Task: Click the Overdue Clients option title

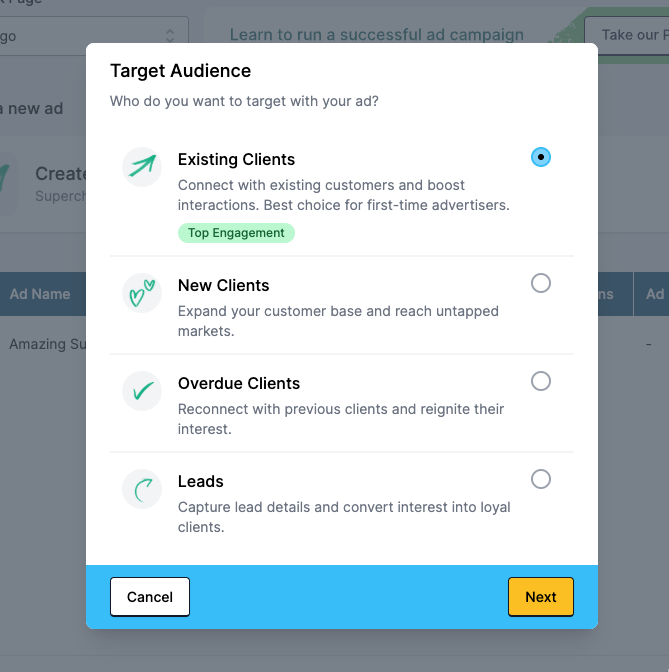Action: [x=239, y=384]
